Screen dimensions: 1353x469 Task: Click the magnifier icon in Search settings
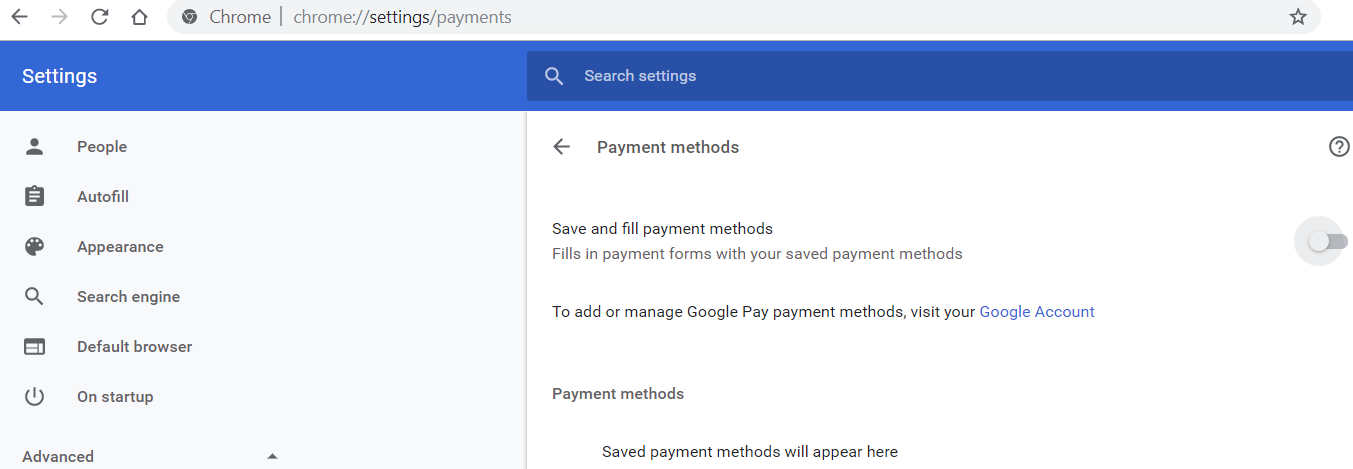(x=554, y=76)
